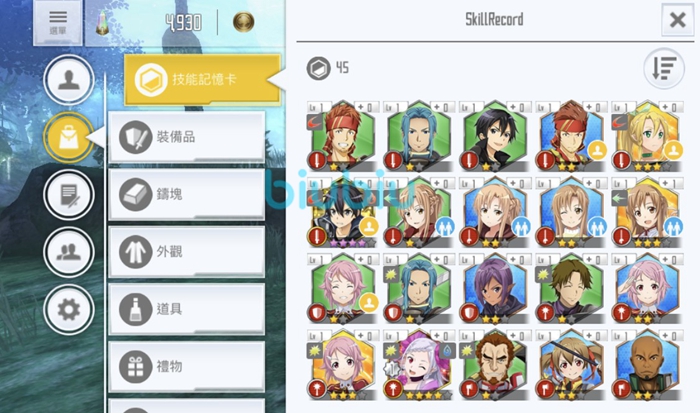Open the 外觀 appearance menu

click(x=187, y=251)
